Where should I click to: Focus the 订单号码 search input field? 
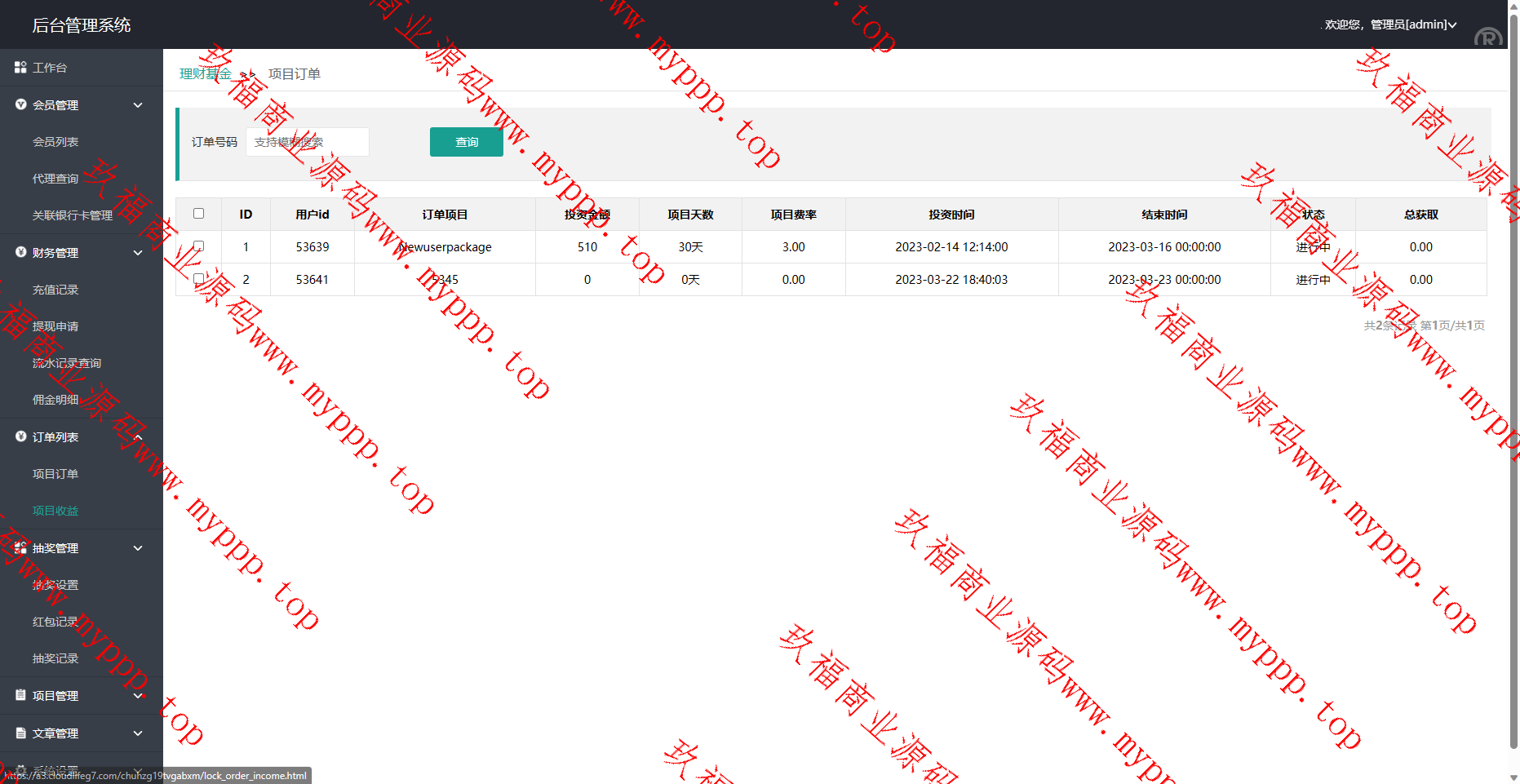[x=308, y=142]
